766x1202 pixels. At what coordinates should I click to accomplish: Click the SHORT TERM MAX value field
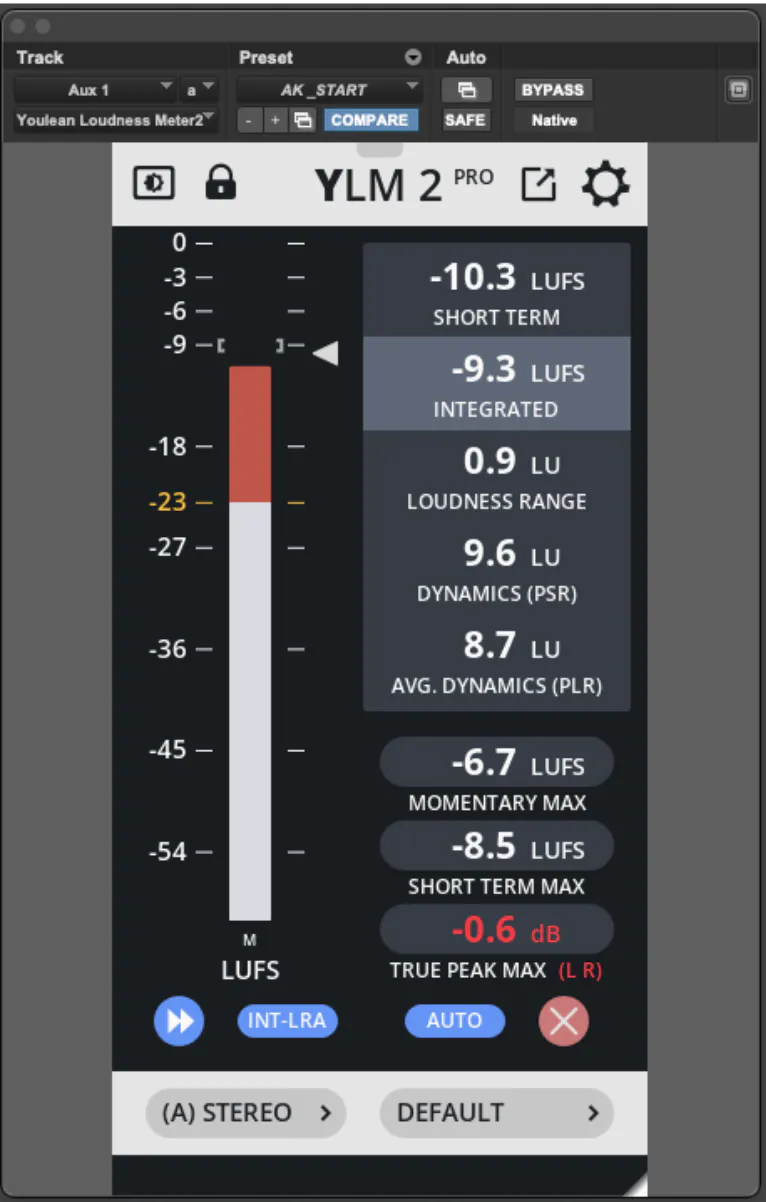(x=497, y=847)
